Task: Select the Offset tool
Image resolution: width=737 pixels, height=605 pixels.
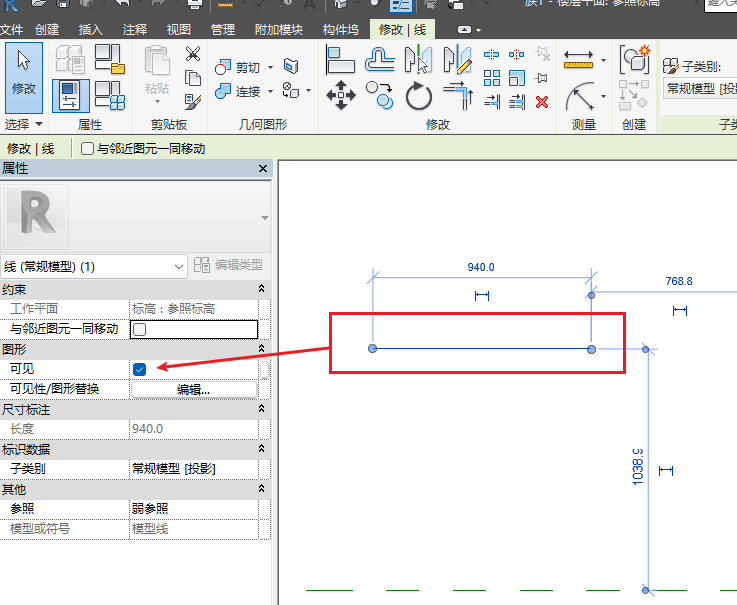Action: click(x=379, y=59)
